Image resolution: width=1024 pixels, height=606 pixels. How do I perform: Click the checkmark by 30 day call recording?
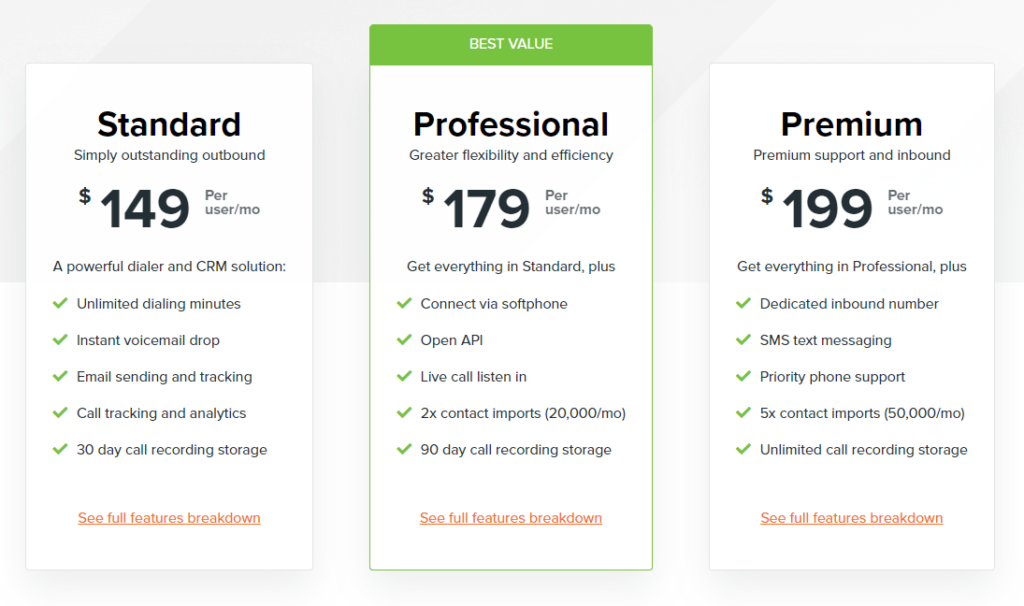(60, 449)
